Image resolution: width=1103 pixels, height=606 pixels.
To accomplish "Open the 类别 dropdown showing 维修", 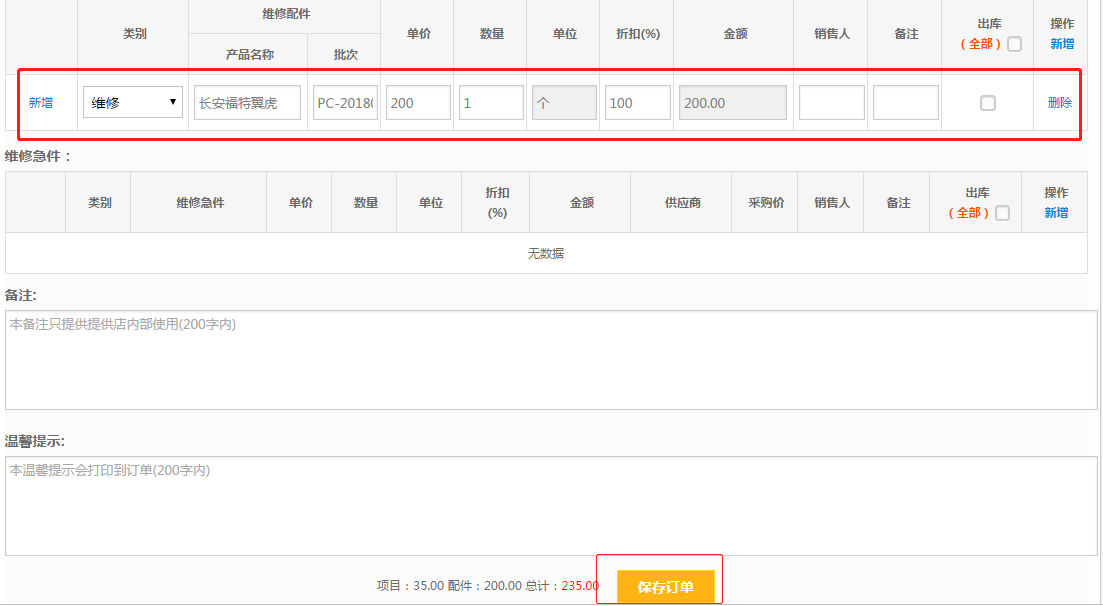I will click(x=133, y=102).
